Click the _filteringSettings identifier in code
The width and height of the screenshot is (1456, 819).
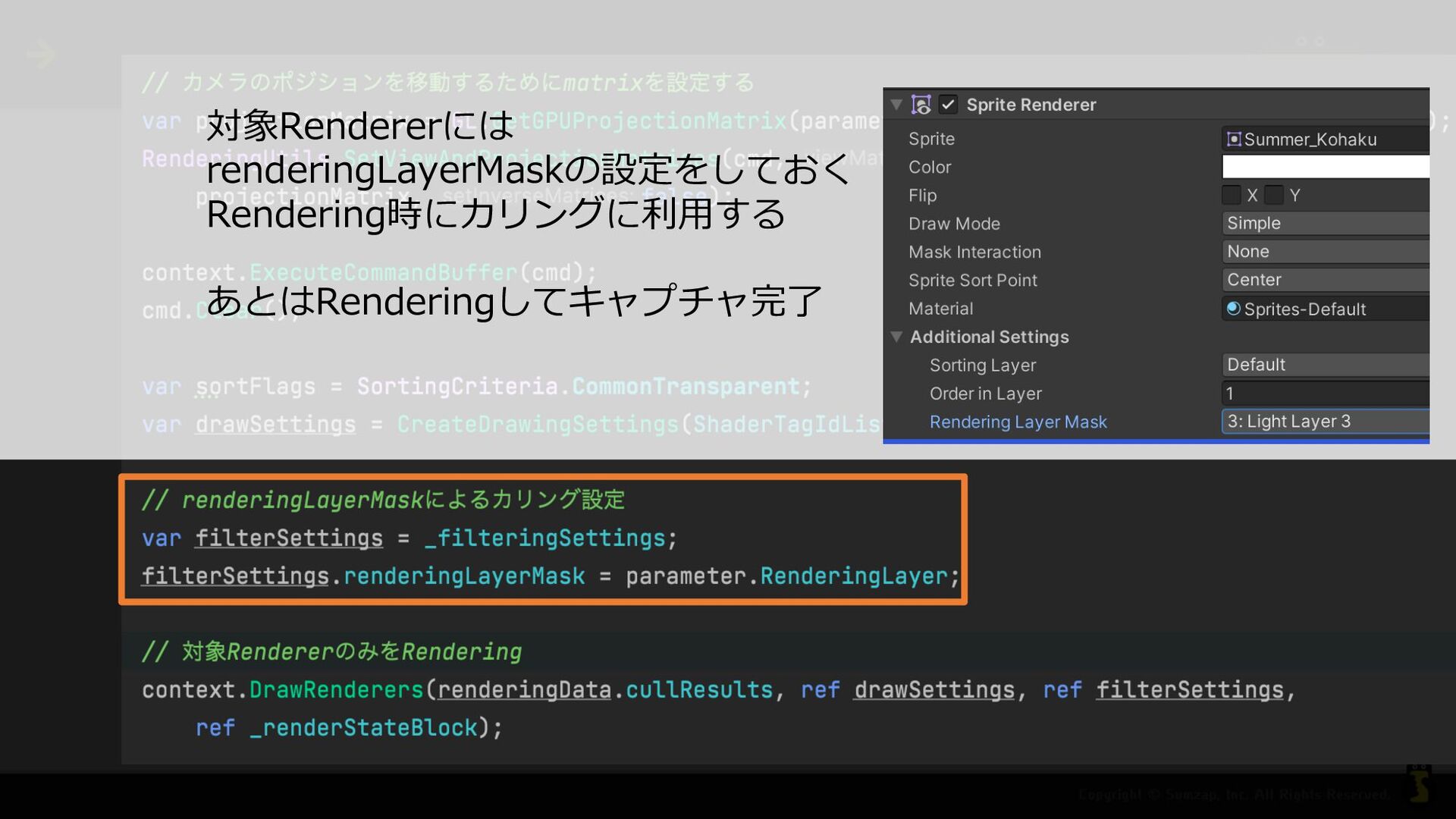(x=544, y=538)
